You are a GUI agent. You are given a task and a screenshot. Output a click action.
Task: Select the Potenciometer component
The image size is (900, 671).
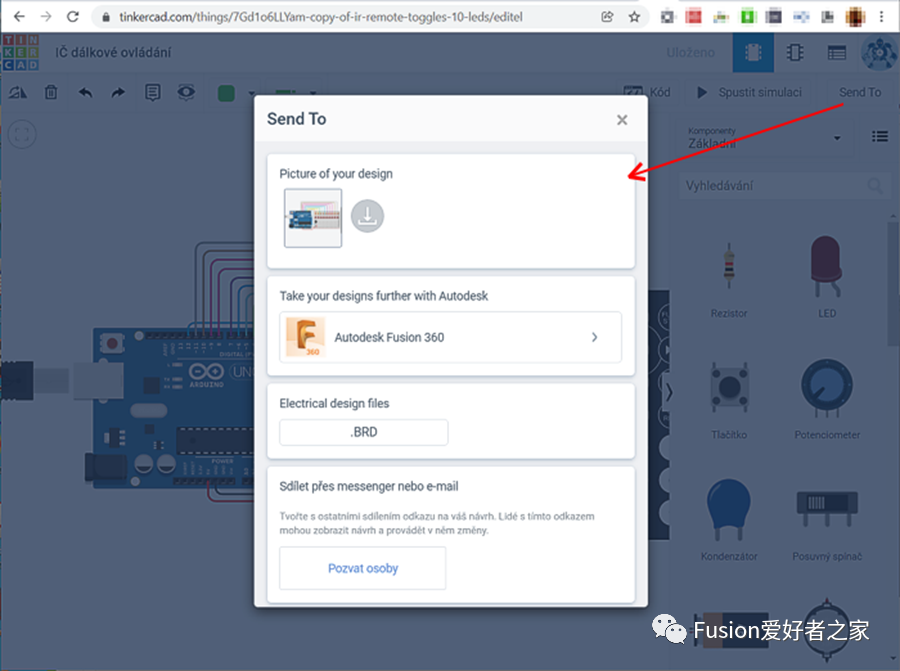(x=827, y=399)
